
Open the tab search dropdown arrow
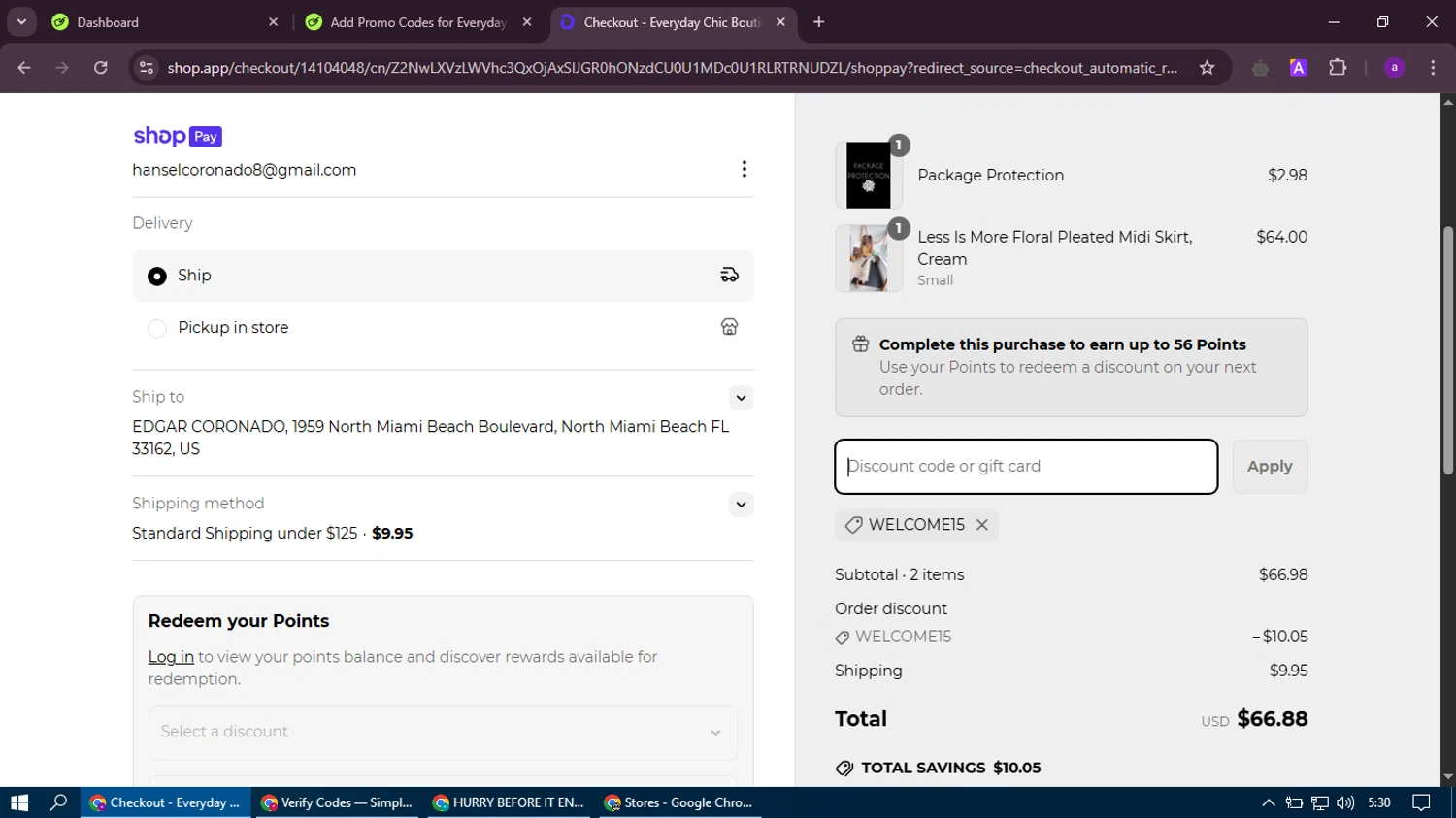pyautogui.click(x=21, y=21)
